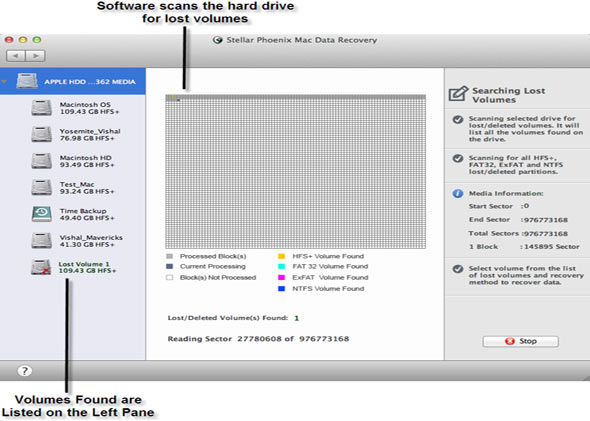Click the FAT 32 Volume Found cyan swatch
The width and height of the screenshot is (590, 421).
(x=281, y=266)
